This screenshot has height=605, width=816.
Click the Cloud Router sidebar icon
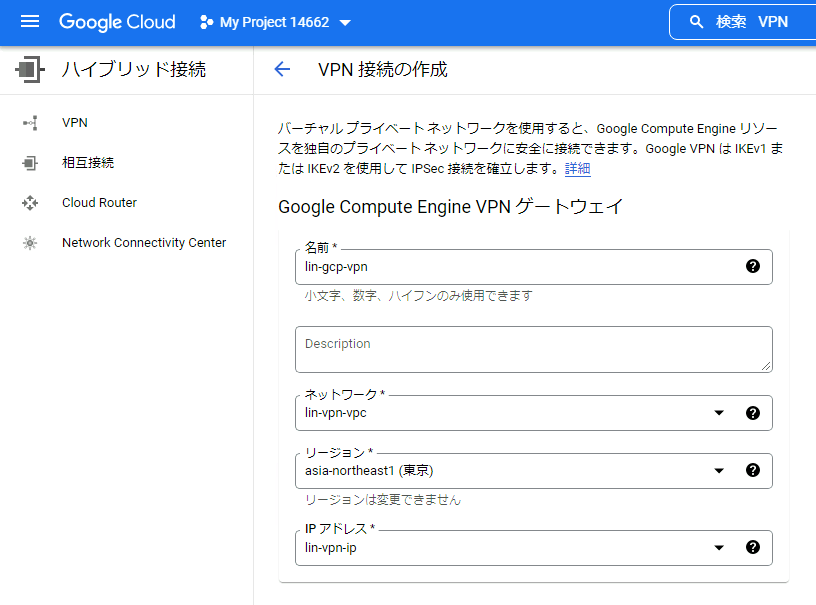click(30, 203)
